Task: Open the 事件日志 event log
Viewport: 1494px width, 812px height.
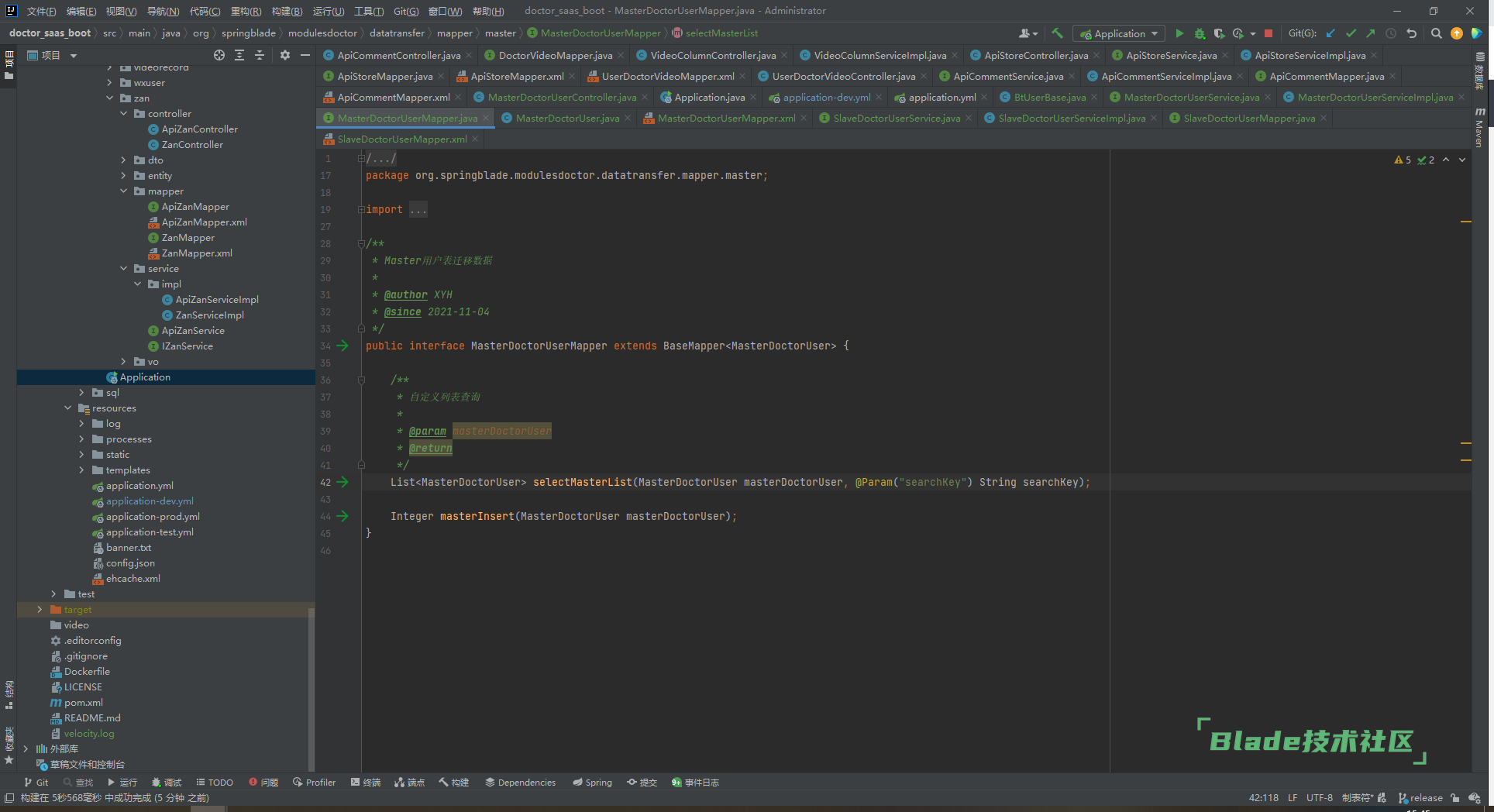Action: (x=695, y=782)
